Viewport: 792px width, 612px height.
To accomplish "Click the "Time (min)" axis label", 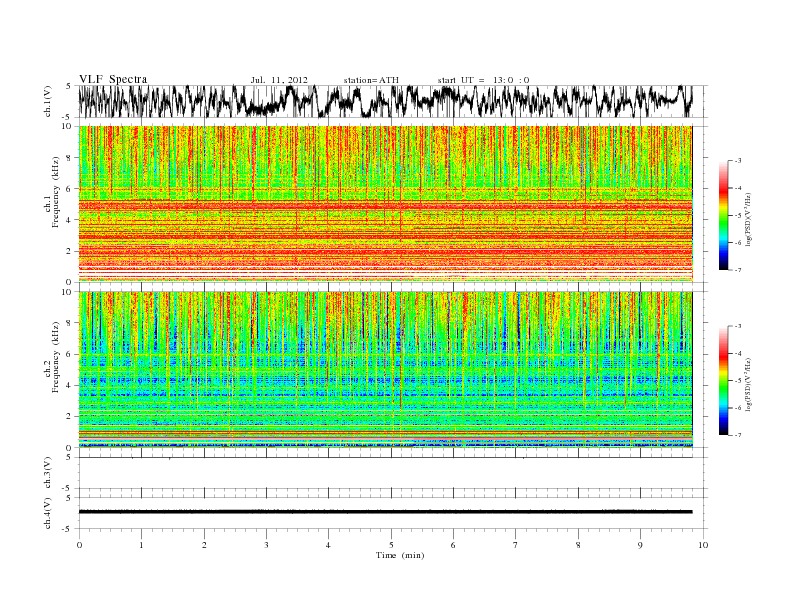I will click(x=400, y=555).
